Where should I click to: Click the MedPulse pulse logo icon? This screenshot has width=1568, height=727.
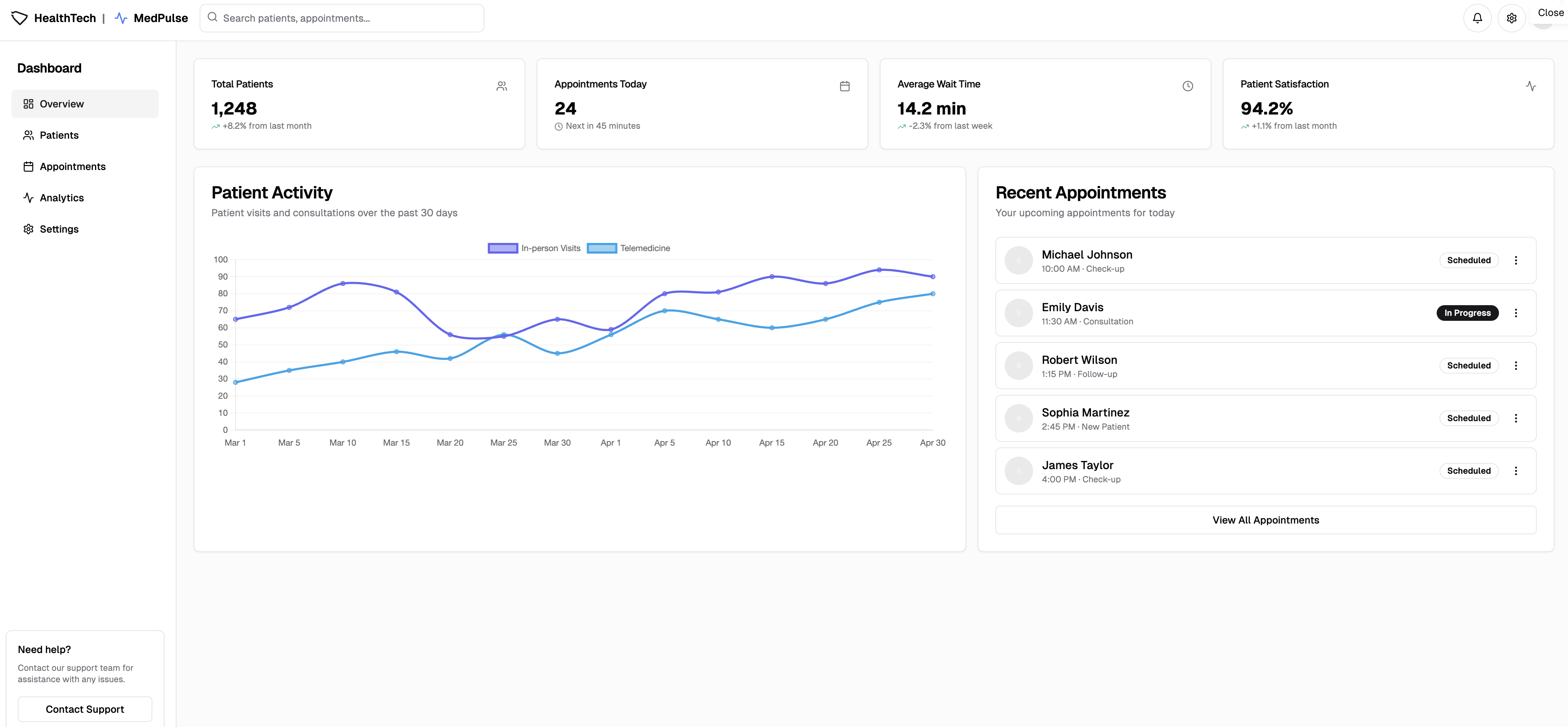(121, 18)
